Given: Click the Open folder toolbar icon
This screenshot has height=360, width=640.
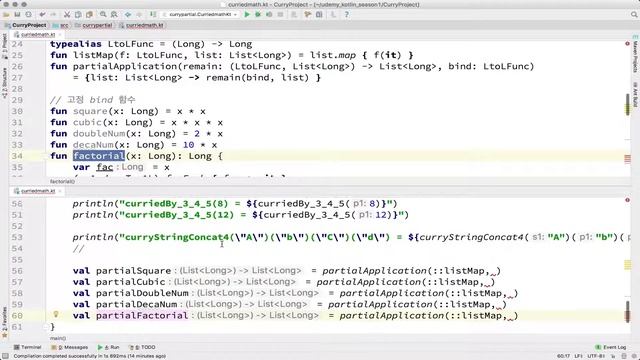Looking at the screenshot, I should pos(6,15).
